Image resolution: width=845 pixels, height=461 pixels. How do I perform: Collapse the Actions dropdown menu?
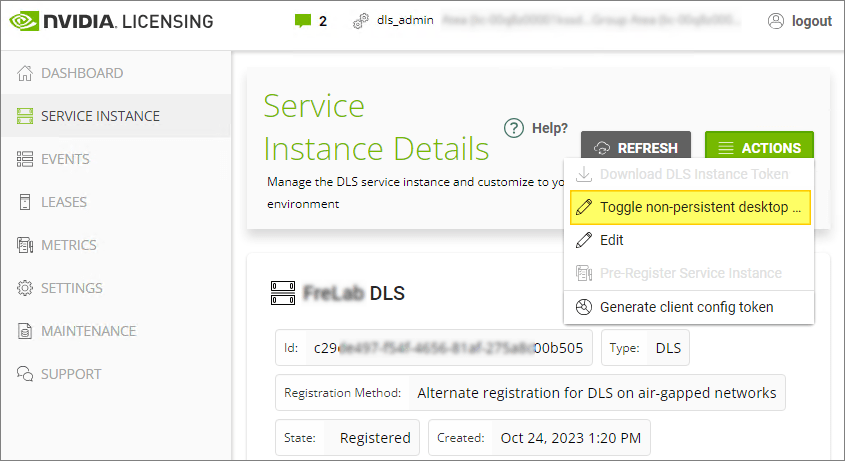(759, 148)
